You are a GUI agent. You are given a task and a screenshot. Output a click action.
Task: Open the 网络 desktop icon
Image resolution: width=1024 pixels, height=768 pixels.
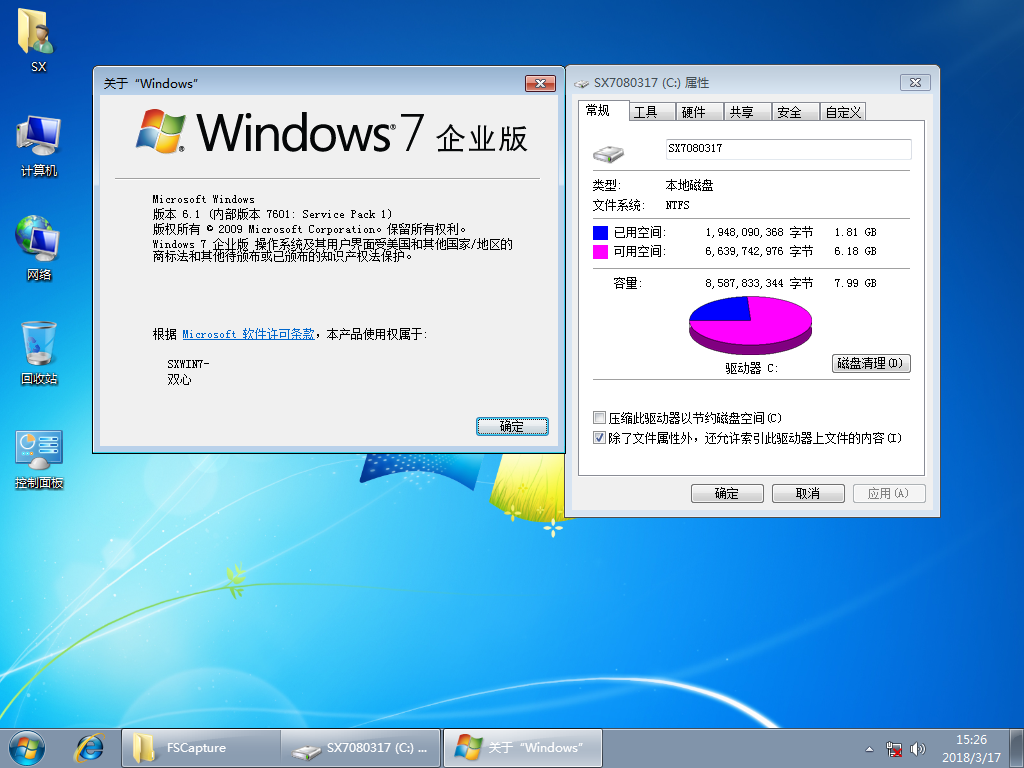[x=39, y=248]
